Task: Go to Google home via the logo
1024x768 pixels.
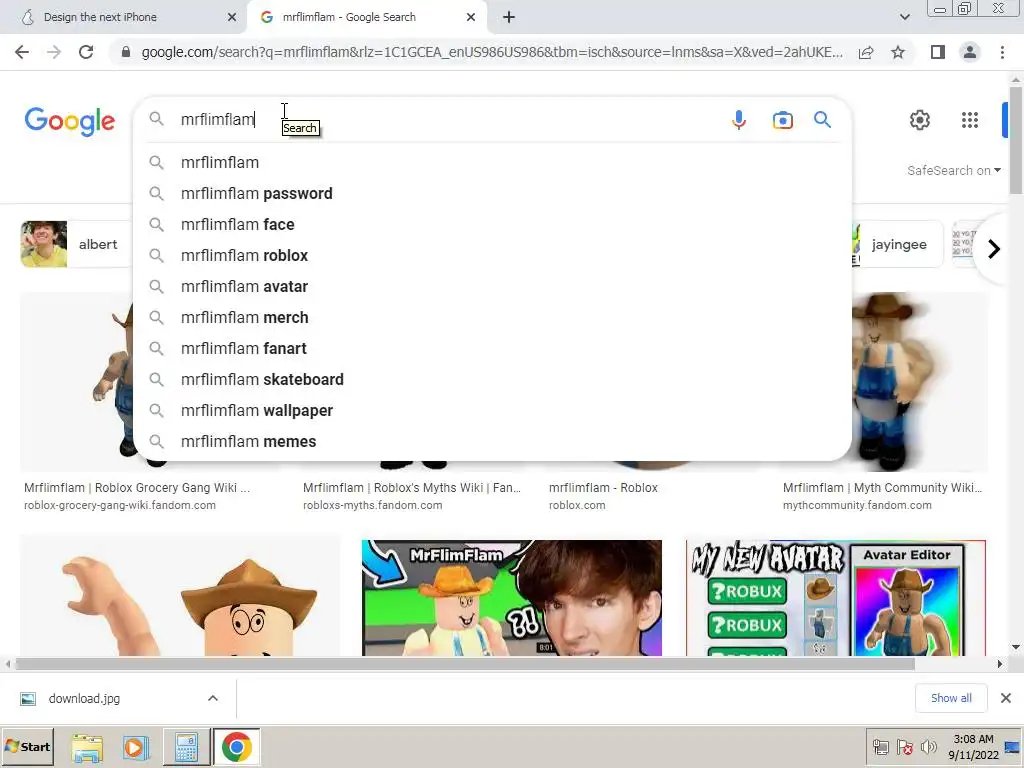Action: pyautogui.click(x=70, y=121)
